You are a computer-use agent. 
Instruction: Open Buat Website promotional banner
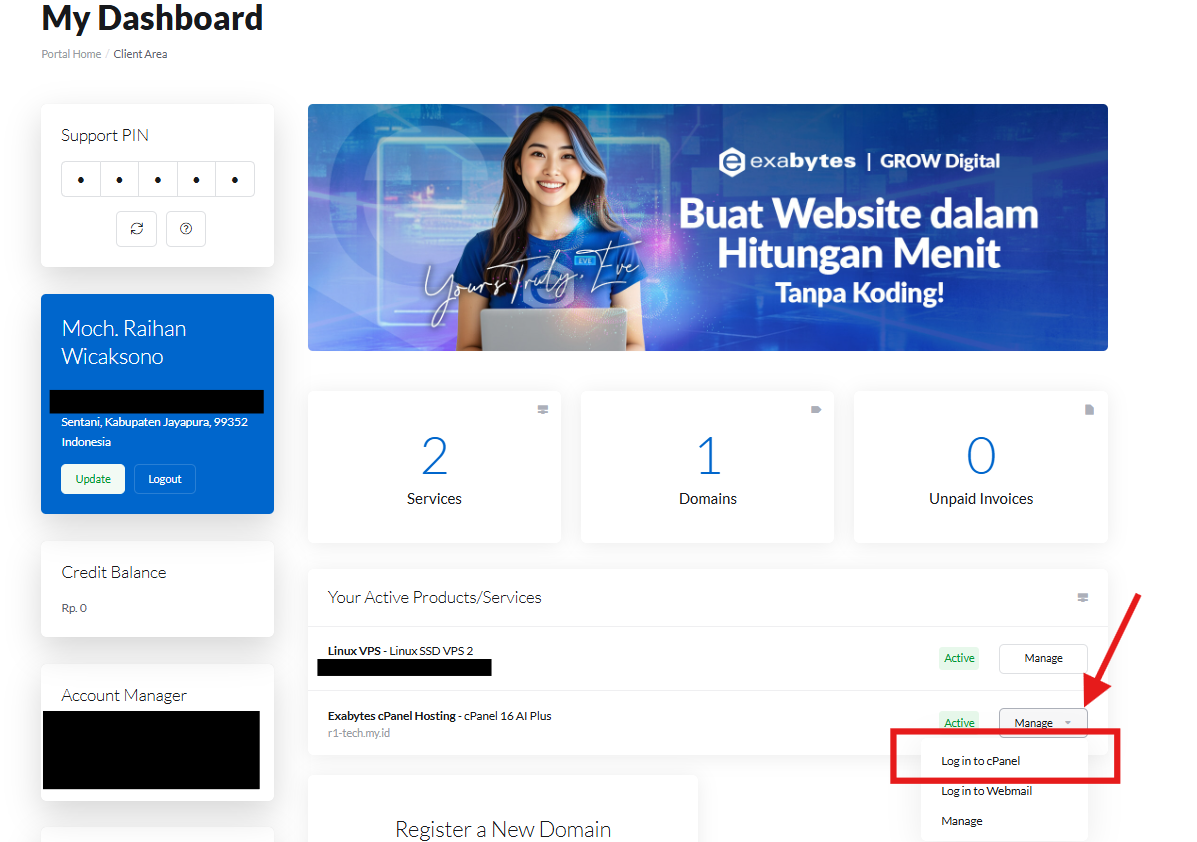tap(708, 227)
